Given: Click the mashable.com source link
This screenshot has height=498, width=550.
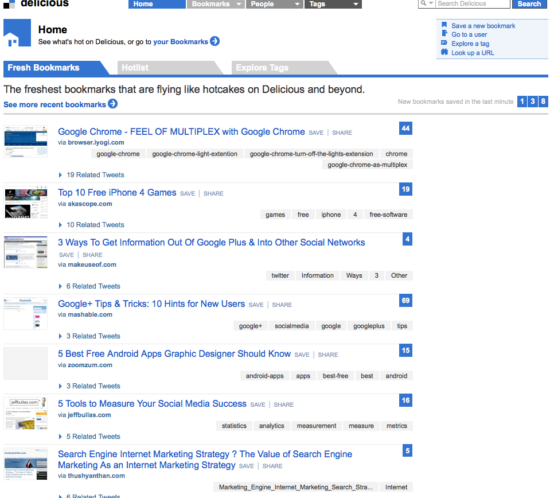Looking at the screenshot, I should click(90, 315).
